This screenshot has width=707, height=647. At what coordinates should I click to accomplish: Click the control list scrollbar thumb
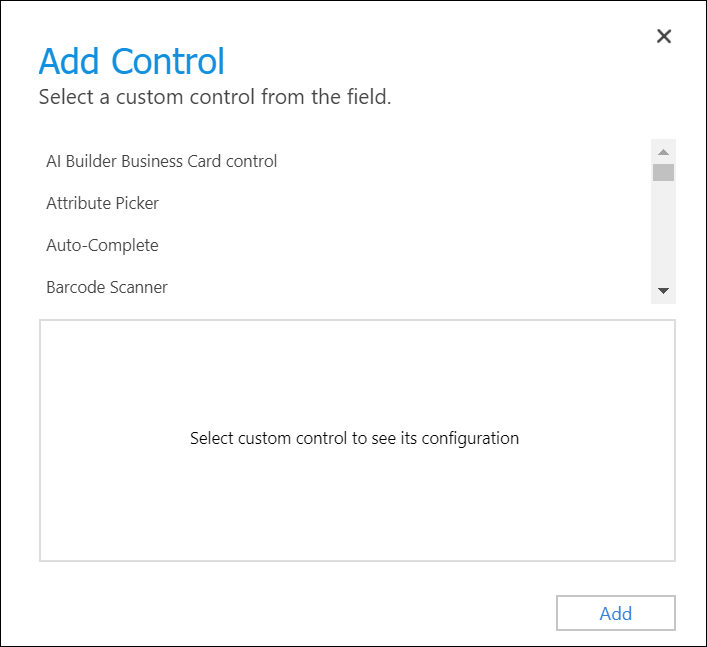663,172
